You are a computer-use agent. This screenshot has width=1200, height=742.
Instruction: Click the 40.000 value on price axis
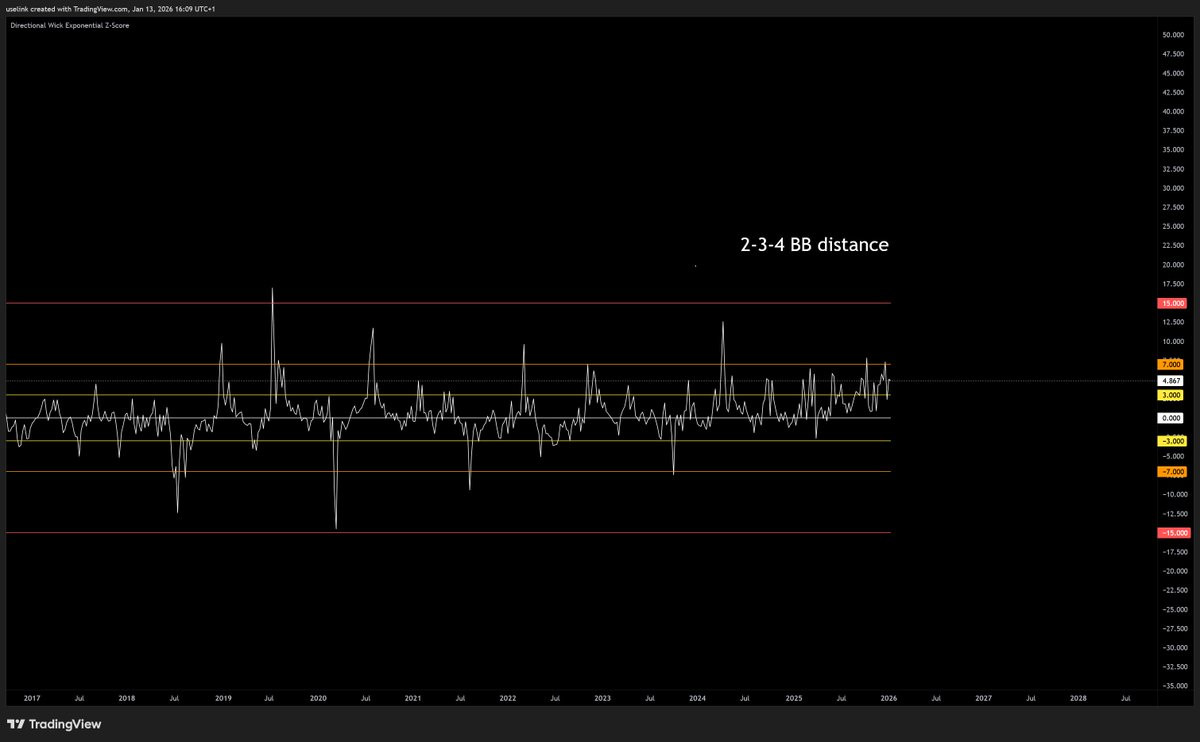pyautogui.click(x=1173, y=112)
